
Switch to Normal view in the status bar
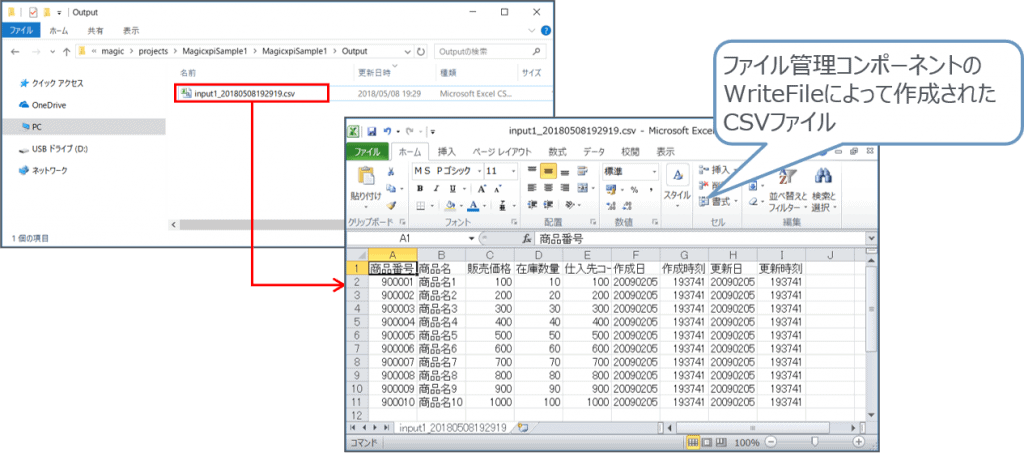(x=692, y=441)
